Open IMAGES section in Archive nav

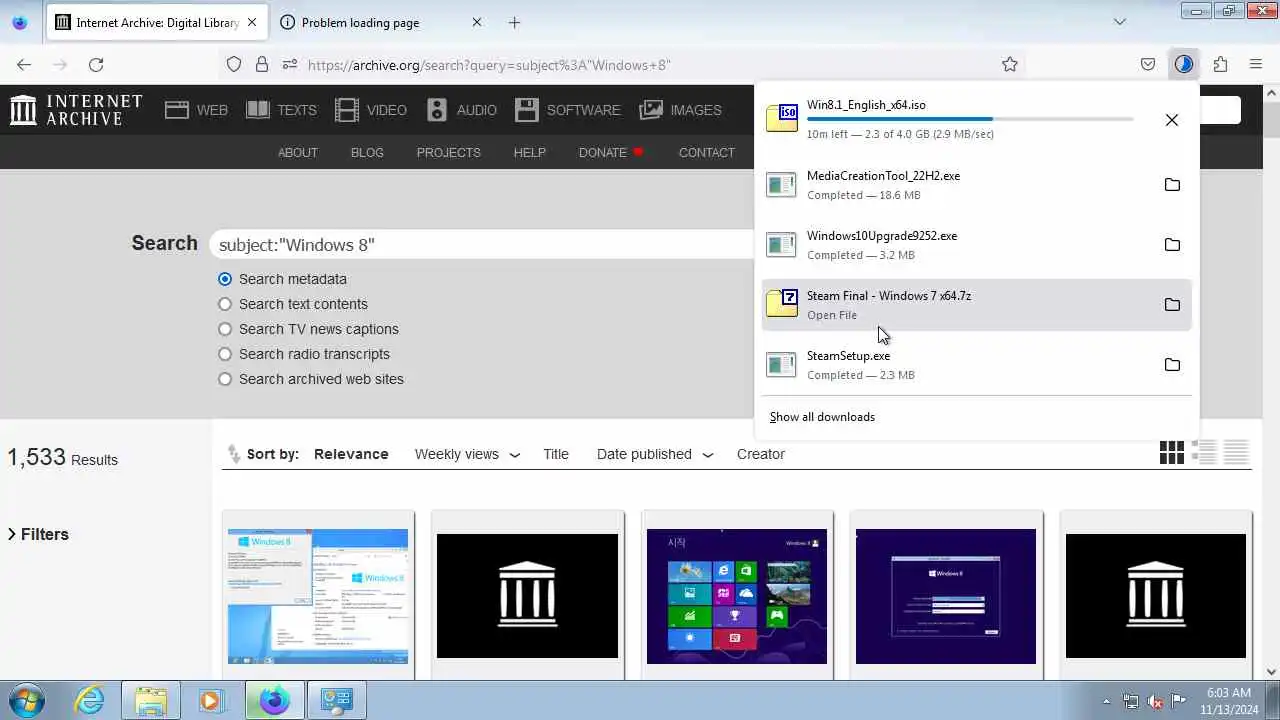click(681, 110)
